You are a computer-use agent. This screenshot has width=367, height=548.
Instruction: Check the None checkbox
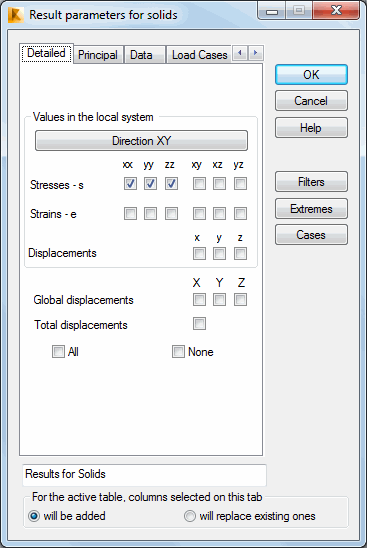click(x=178, y=351)
